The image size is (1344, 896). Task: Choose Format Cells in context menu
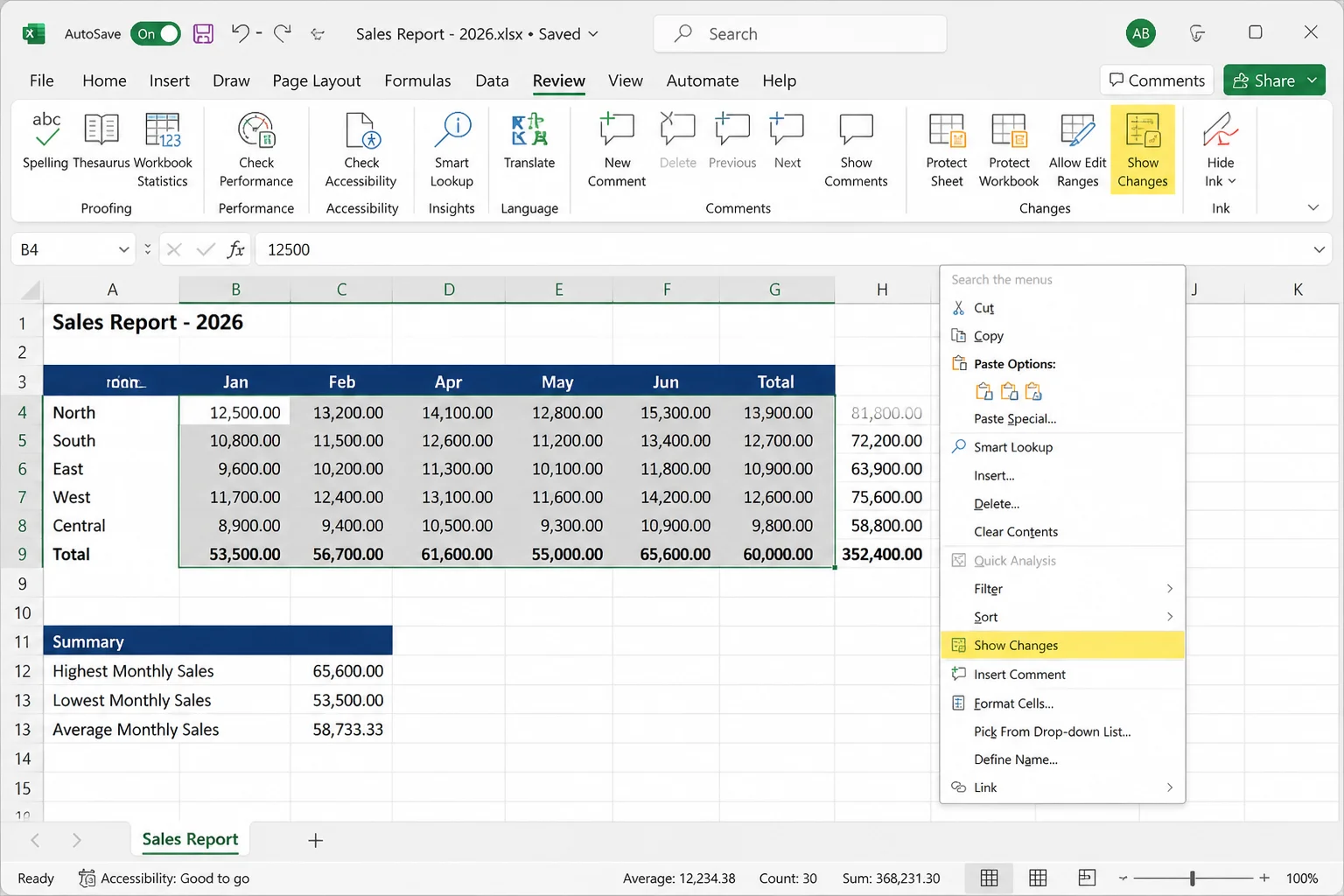pos(1062,703)
